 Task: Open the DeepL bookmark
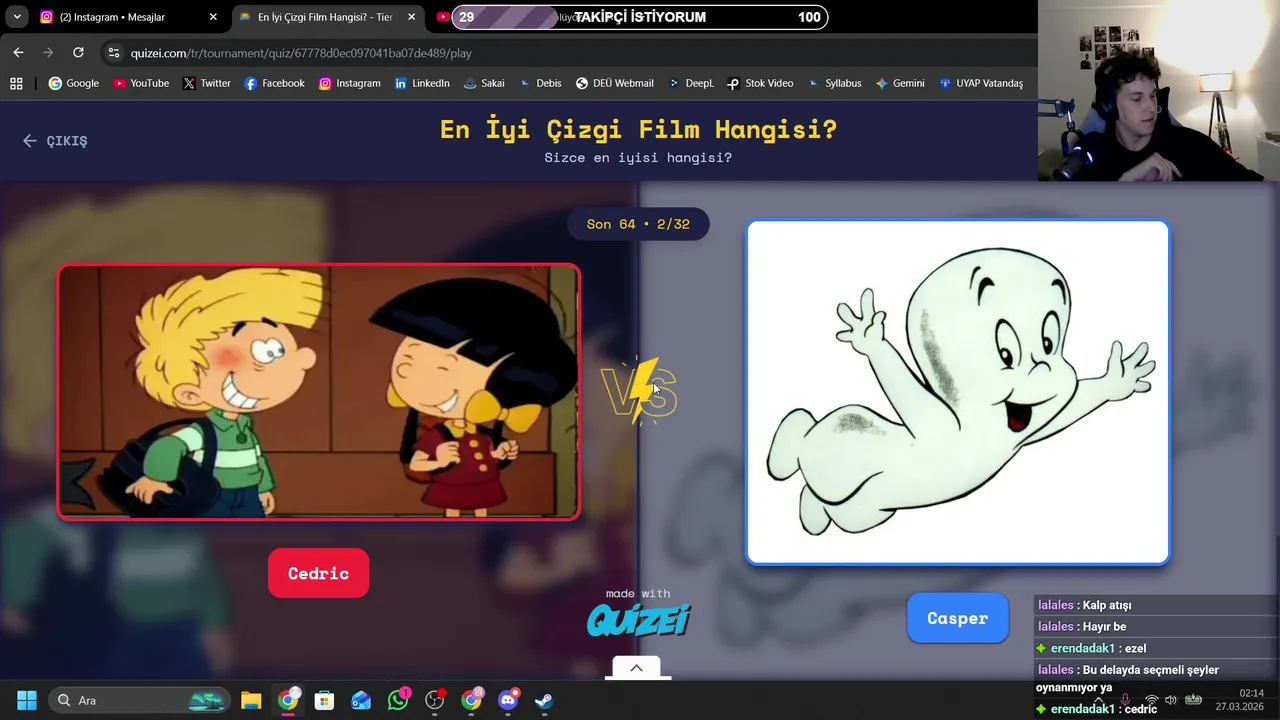click(x=691, y=83)
